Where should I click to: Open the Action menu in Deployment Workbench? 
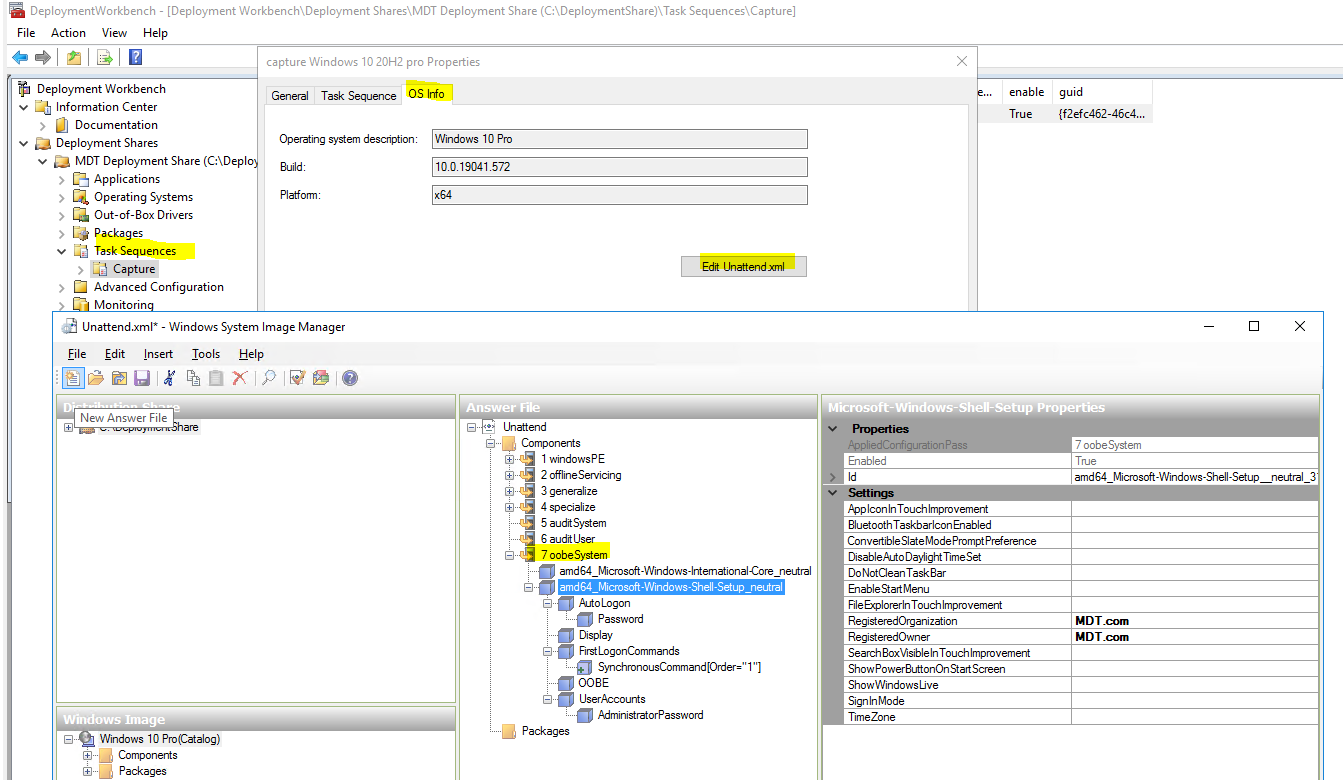pos(68,33)
